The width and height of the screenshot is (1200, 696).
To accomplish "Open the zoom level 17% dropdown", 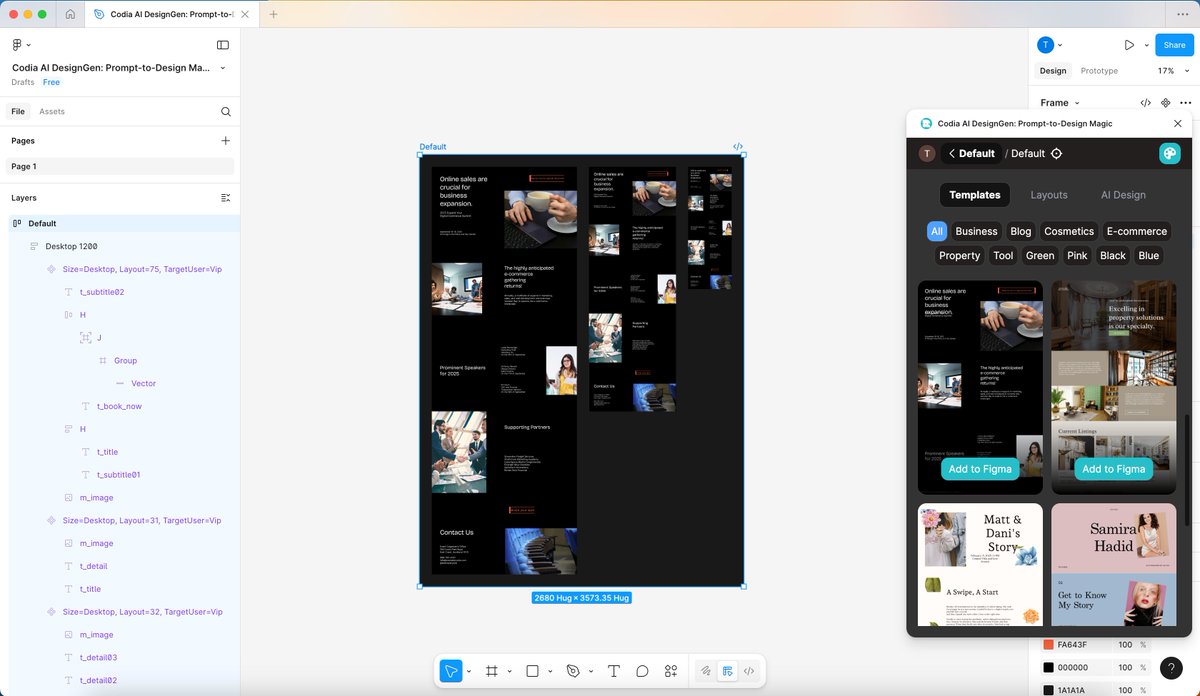I will click(x=1172, y=71).
